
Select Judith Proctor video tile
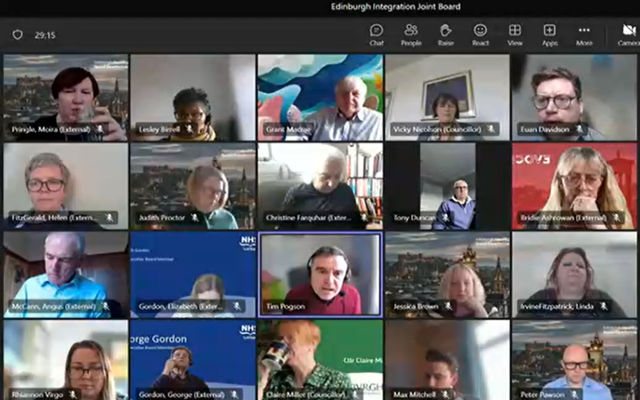[193, 186]
